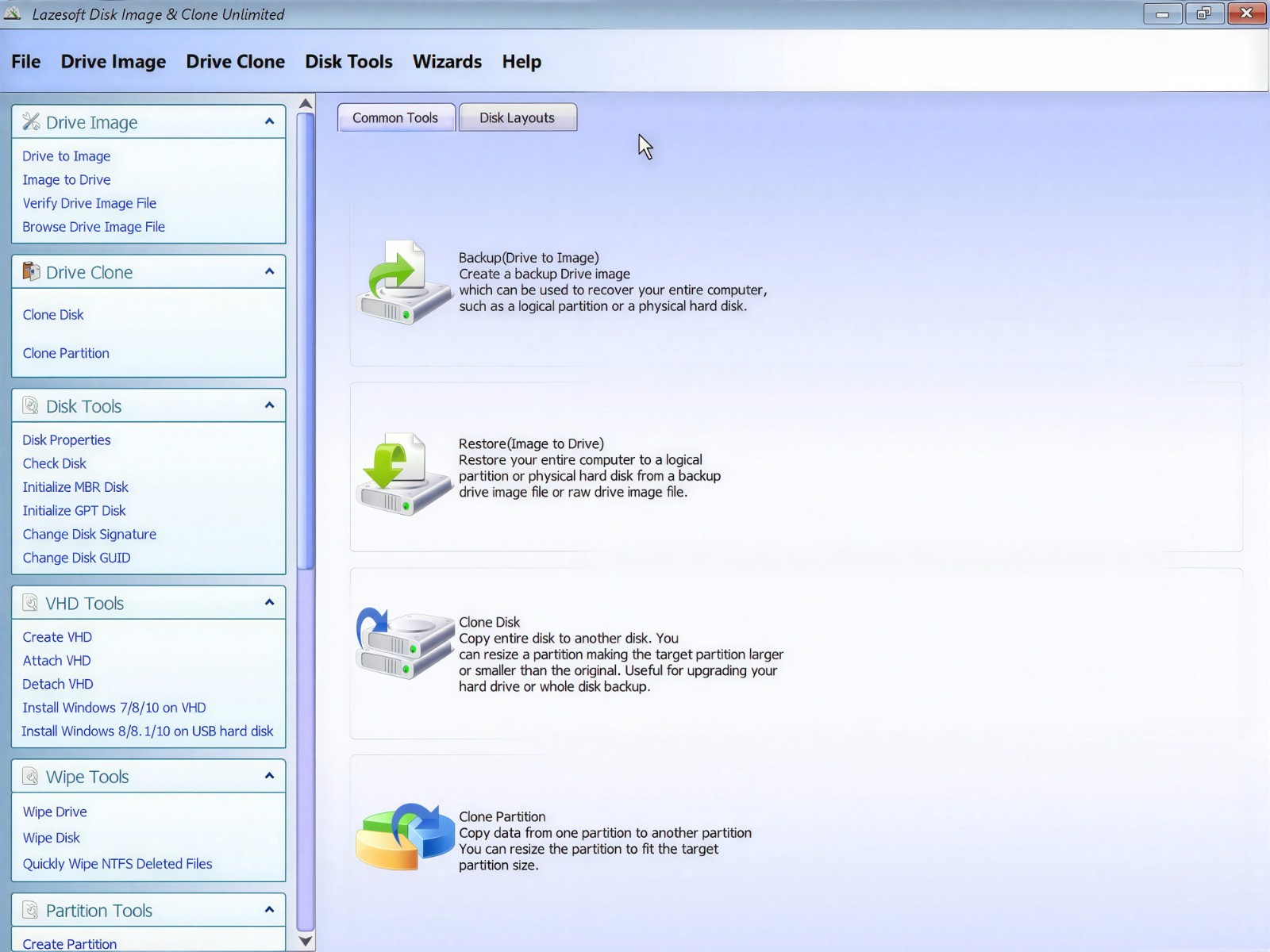Select Install Windows 7/8/10 on VHD
The height and width of the screenshot is (952, 1270).
pos(114,708)
